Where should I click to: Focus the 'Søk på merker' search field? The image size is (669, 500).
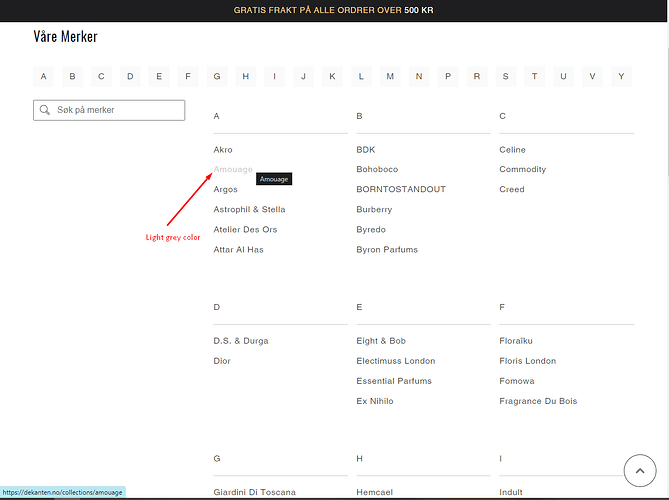(x=109, y=110)
